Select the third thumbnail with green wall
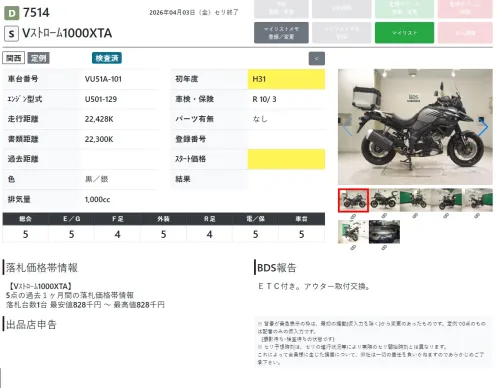Screen dimensions: 500x388 [415, 200]
